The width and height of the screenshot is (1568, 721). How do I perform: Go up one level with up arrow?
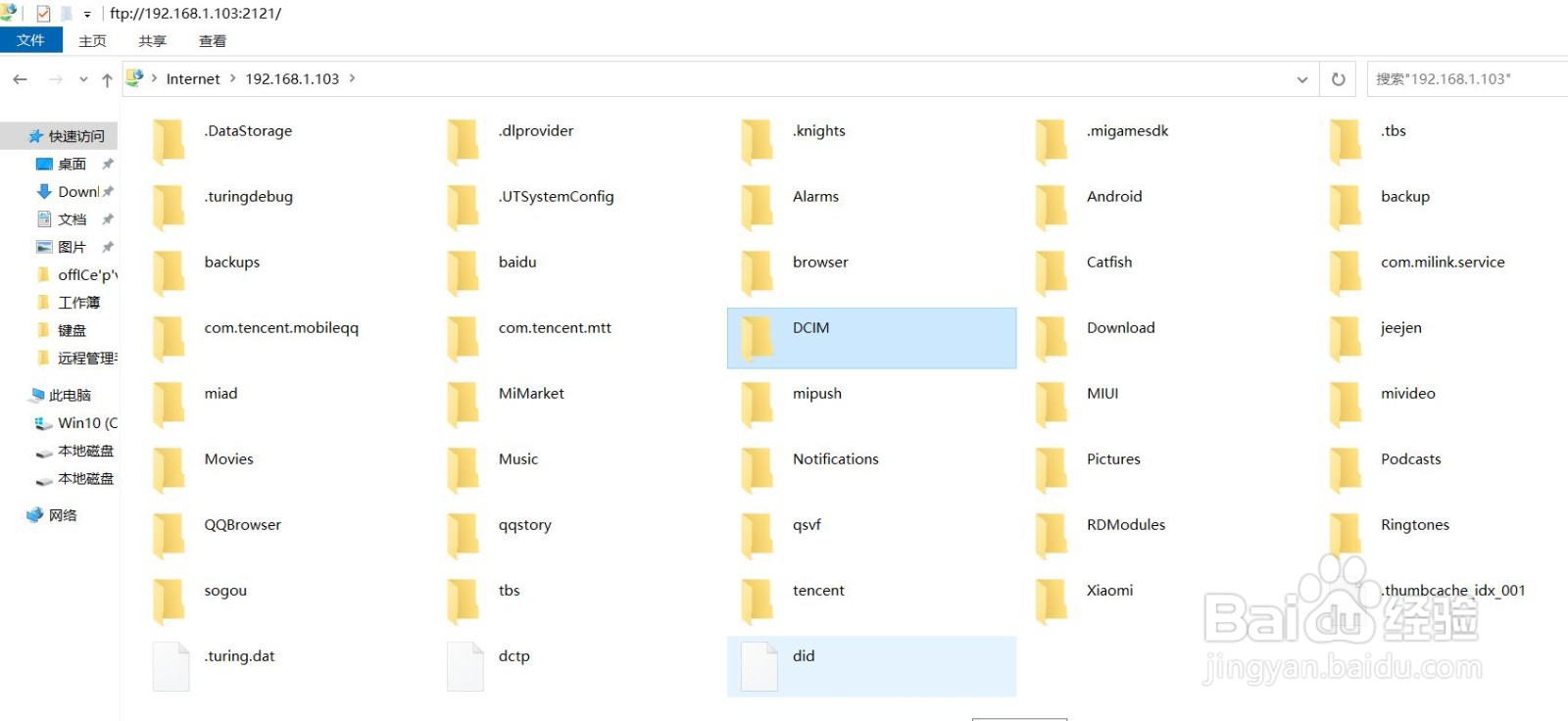click(x=107, y=79)
